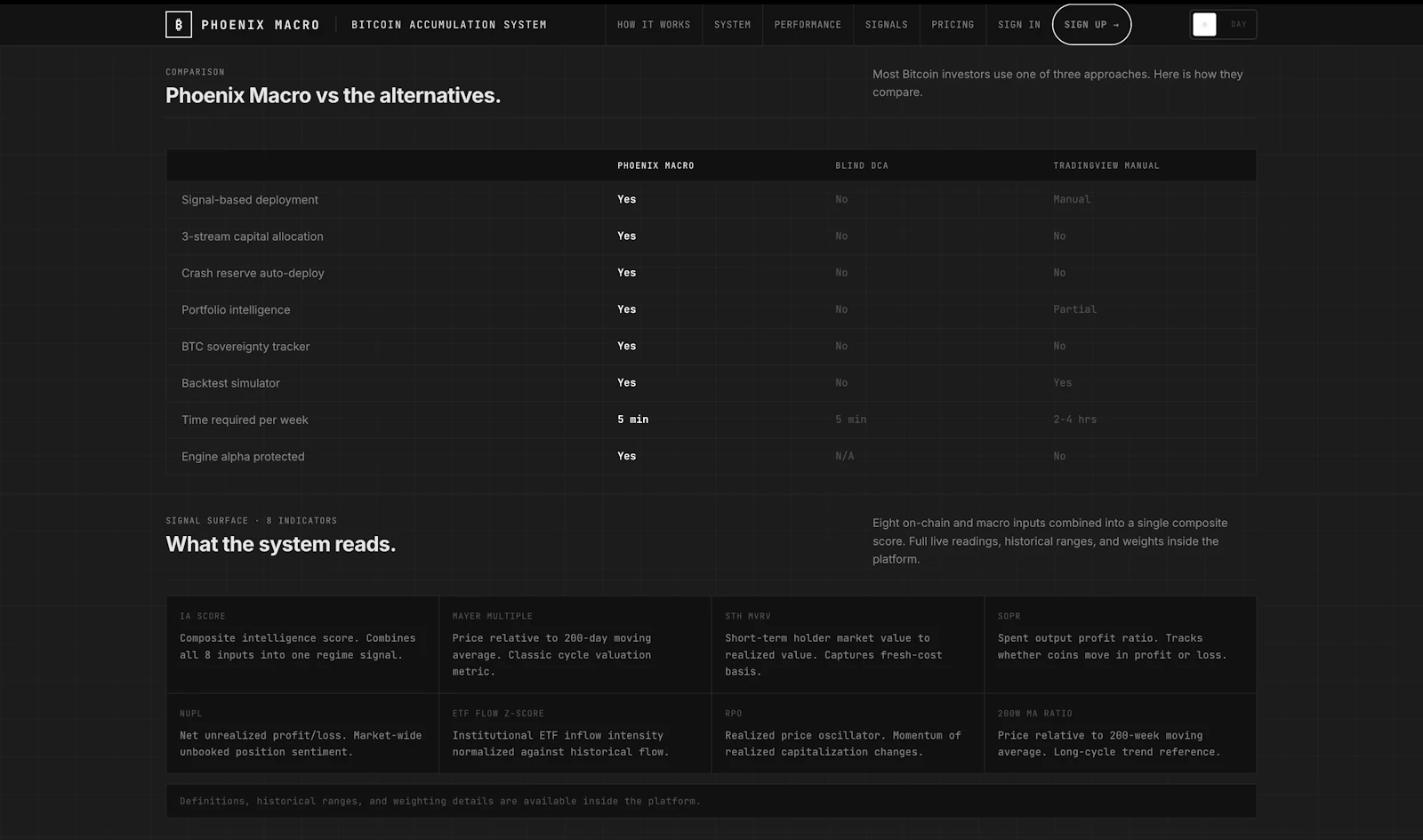The height and width of the screenshot is (840, 1423).
Task: Click the 'Portfolio intelligence' row label
Action: [x=236, y=309]
